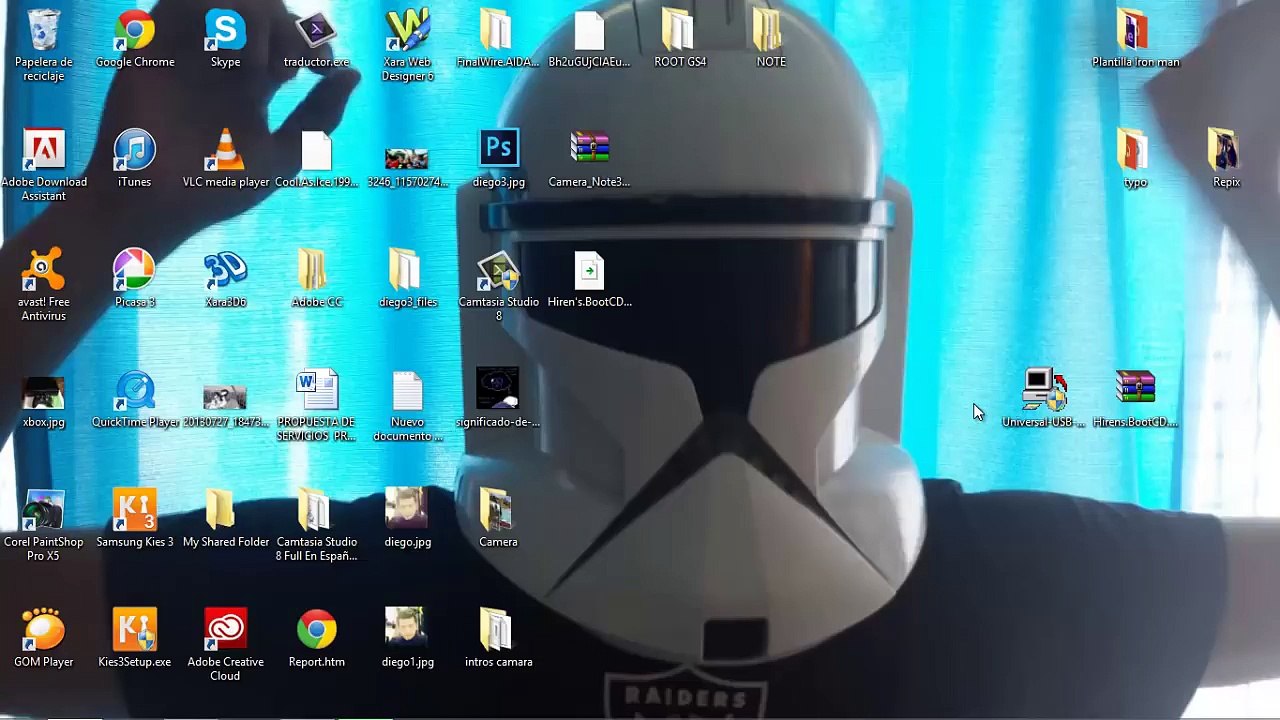Select the ROOT GS4 folder
Image resolution: width=1280 pixels, height=720 pixels.
click(x=680, y=30)
